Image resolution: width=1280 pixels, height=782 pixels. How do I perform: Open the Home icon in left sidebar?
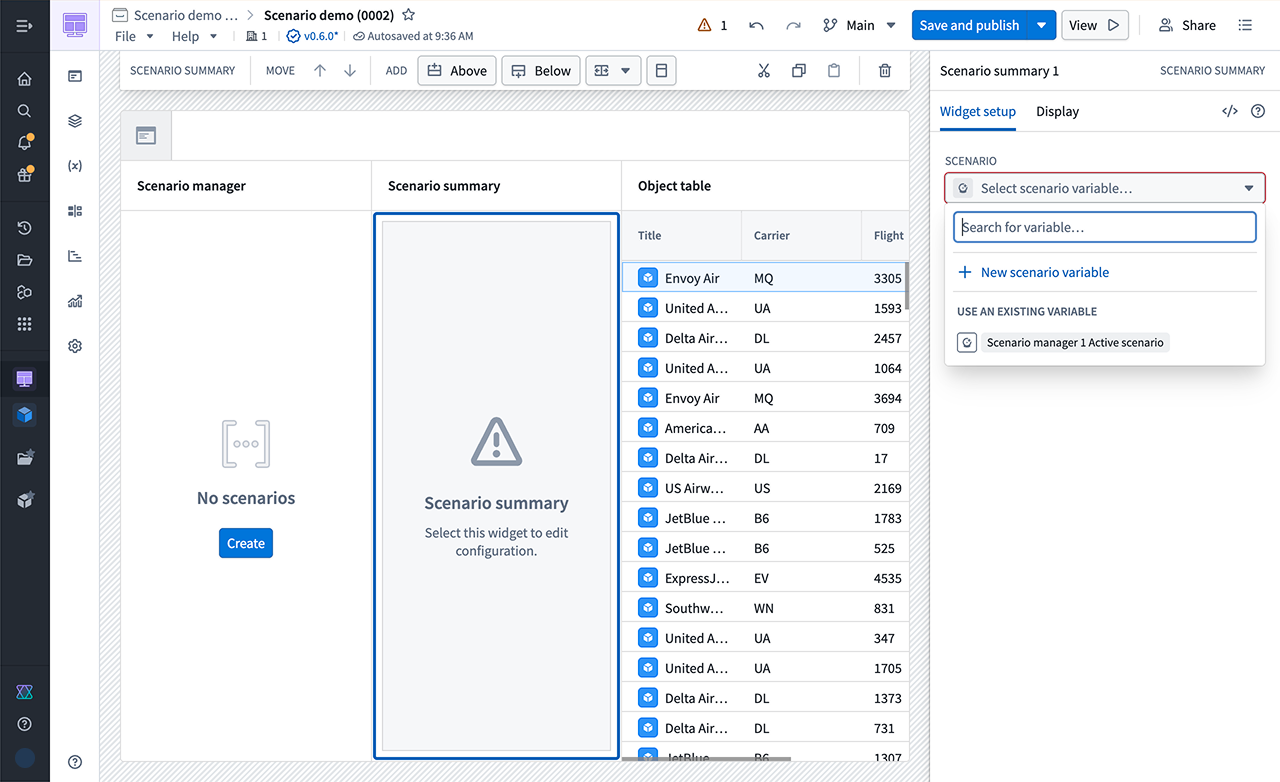pyautogui.click(x=25, y=79)
